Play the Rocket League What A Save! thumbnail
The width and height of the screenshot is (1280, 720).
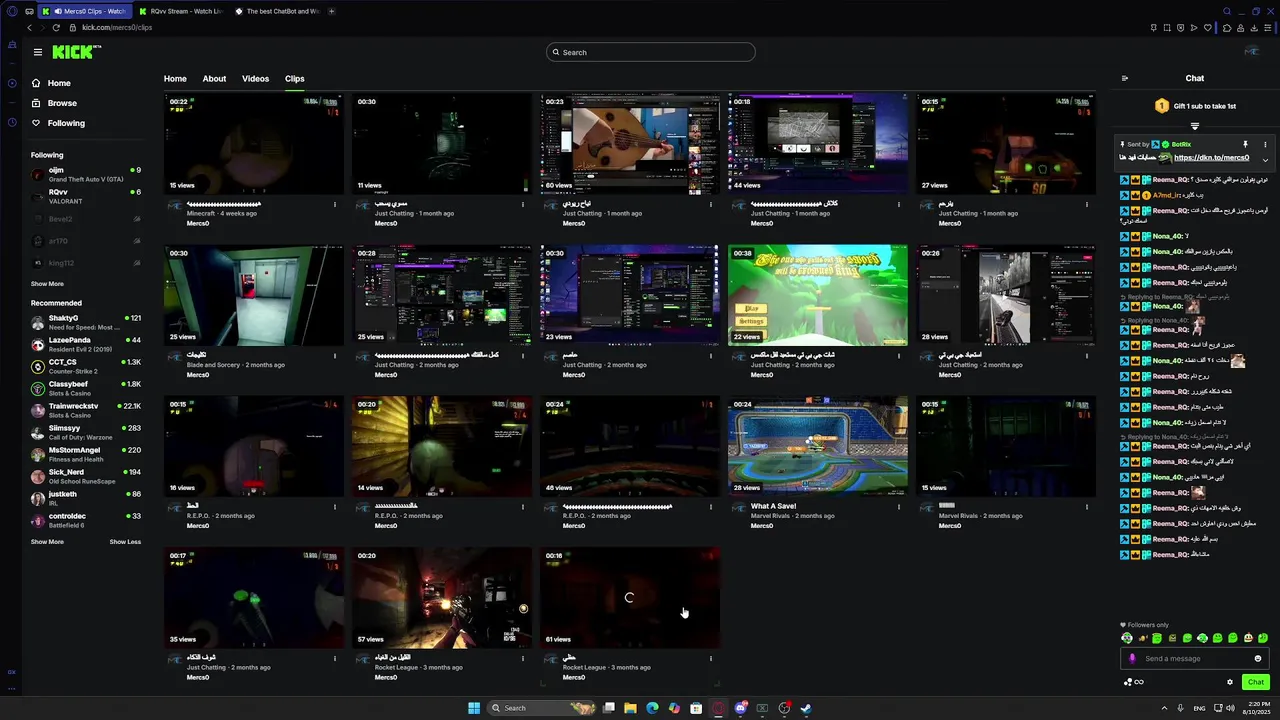coord(818,446)
